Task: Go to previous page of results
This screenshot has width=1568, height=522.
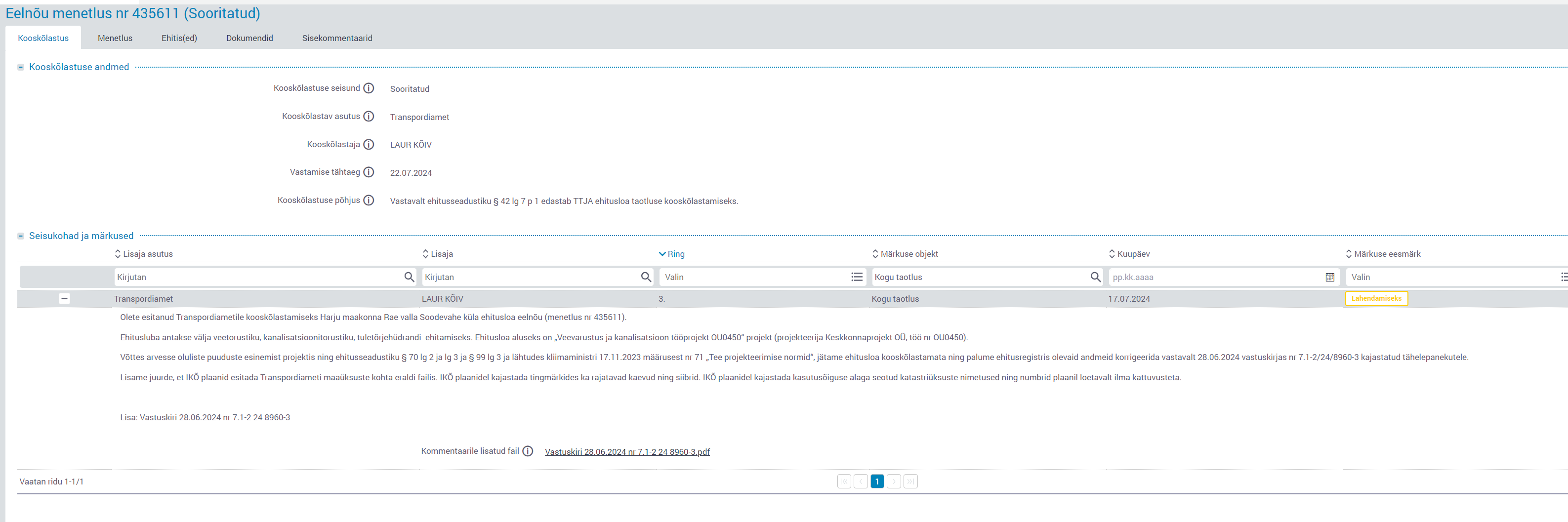Action: (861, 481)
